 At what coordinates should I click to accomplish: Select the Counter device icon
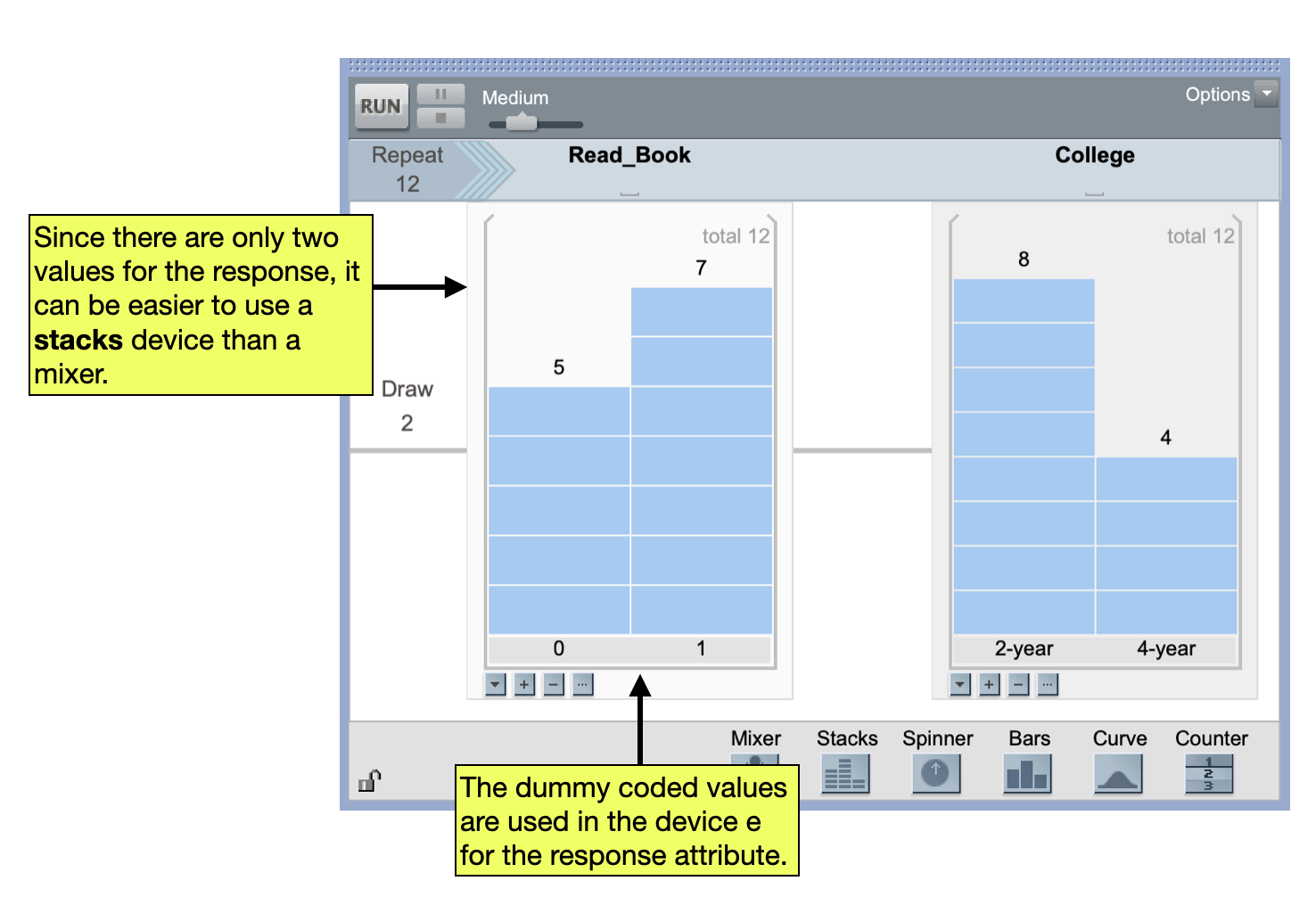(1209, 774)
